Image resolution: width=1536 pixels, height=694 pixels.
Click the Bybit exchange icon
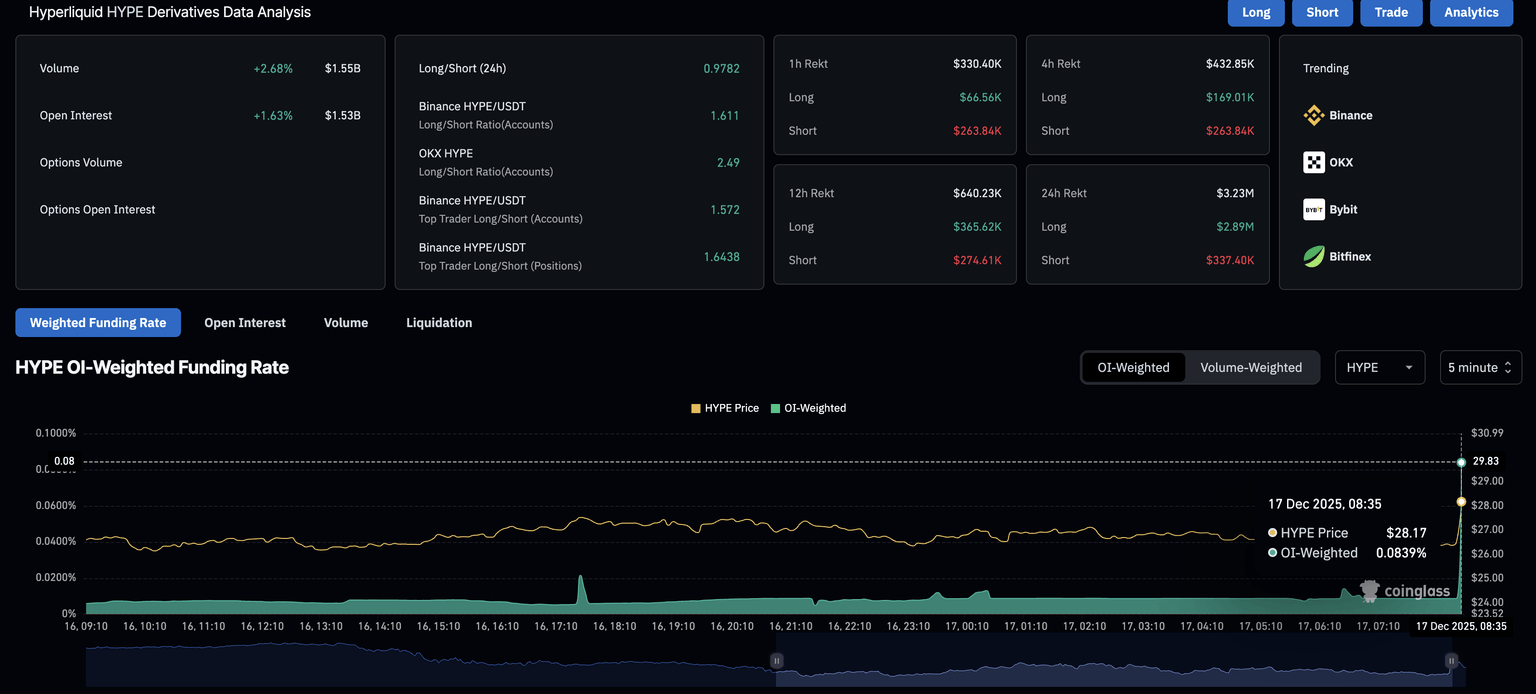[1313, 209]
